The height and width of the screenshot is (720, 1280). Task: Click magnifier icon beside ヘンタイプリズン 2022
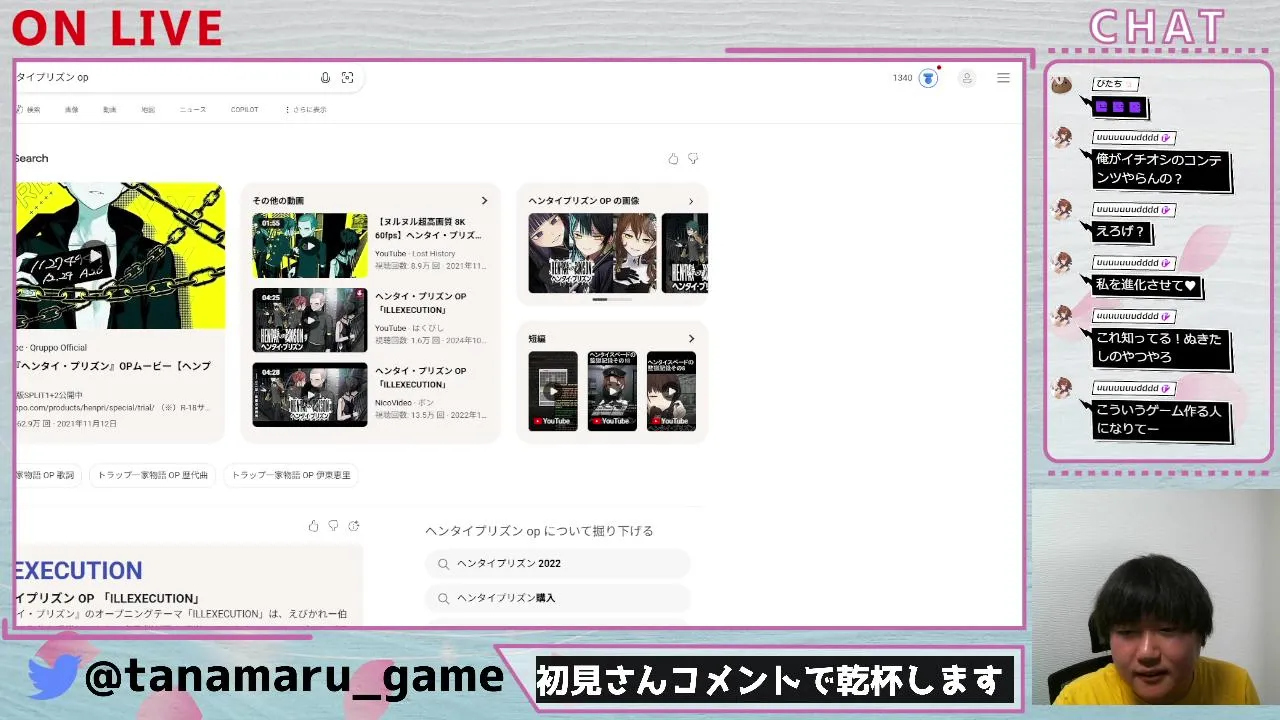443,564
